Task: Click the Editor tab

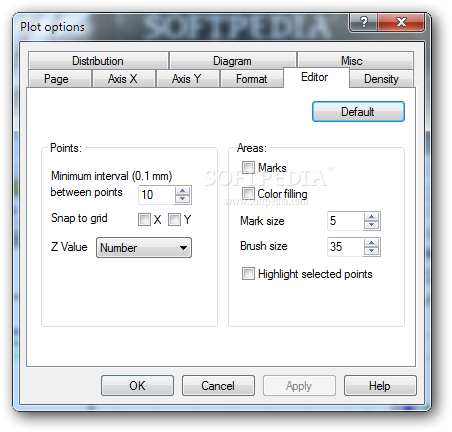Action: click(316, 77)
